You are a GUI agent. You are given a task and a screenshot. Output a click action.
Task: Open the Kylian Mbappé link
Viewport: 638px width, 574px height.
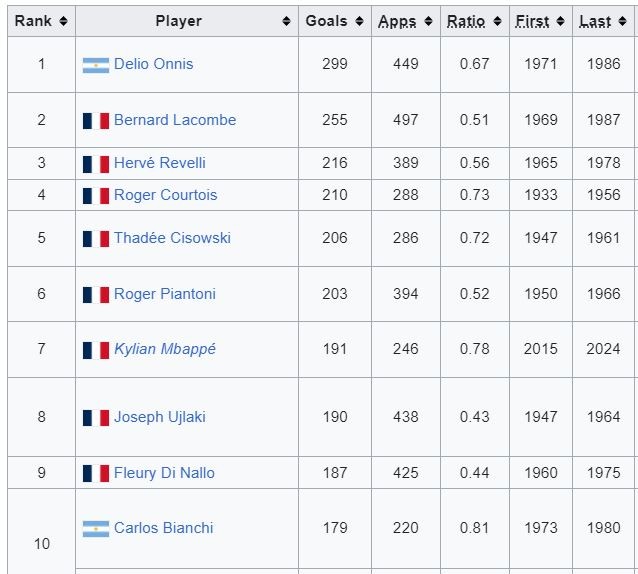(164, 349)
